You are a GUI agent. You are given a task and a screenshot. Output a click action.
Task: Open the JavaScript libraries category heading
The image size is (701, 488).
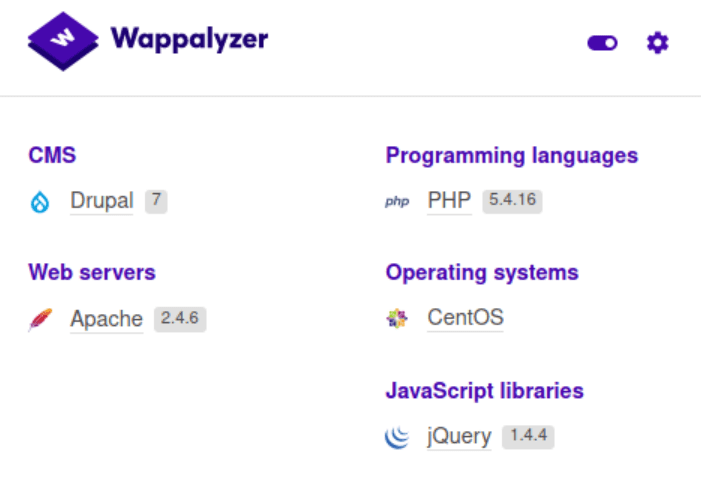485,391
